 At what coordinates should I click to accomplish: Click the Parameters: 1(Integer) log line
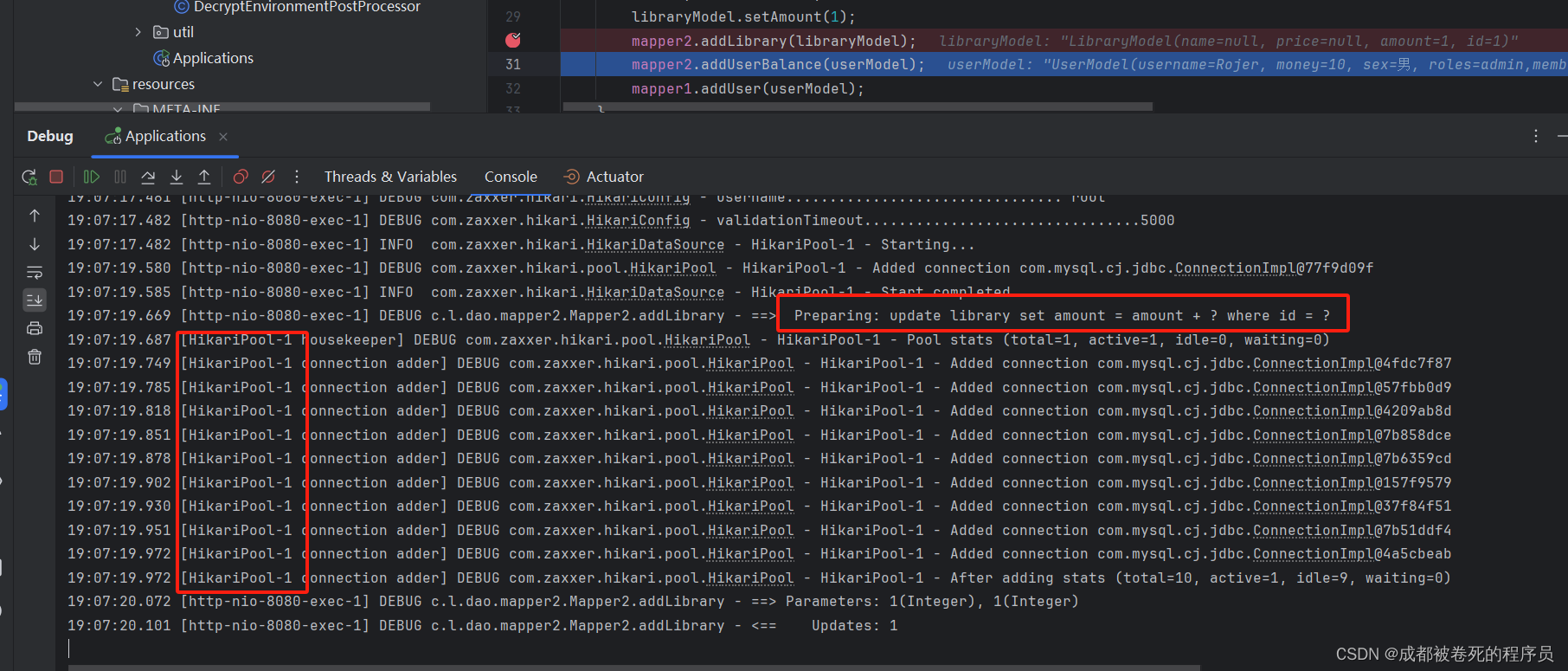pyautogui.click(x=573, y=602)
